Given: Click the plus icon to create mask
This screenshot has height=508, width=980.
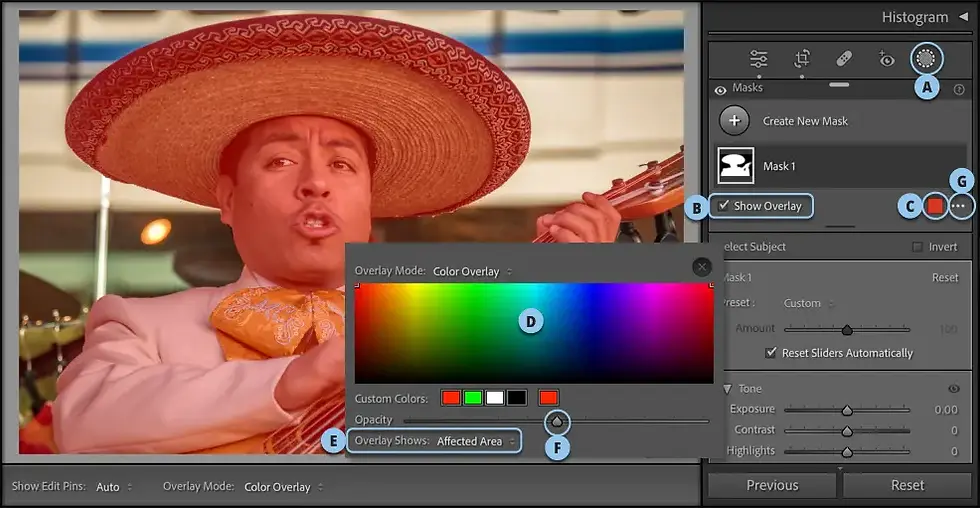Looking at the screenshot, I should tap(734, 121).
